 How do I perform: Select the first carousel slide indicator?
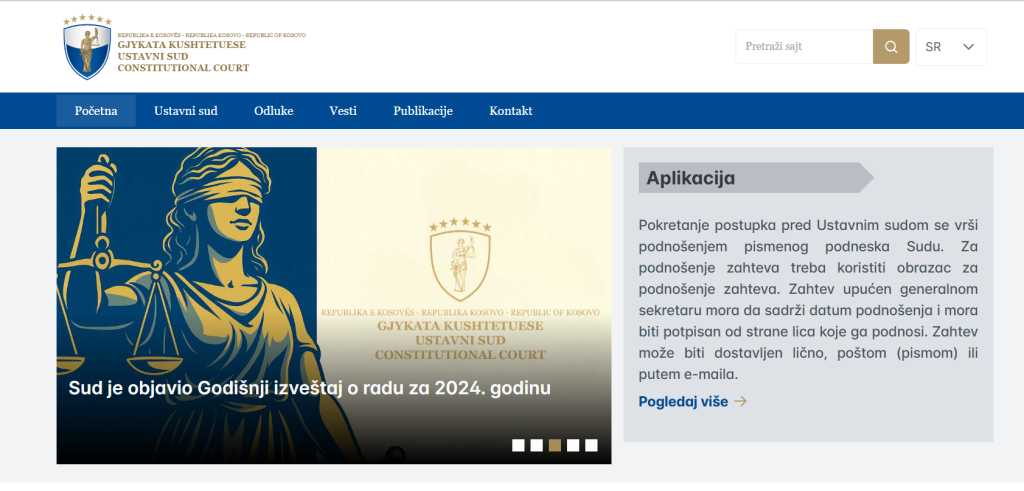click(x=518, y=445)
